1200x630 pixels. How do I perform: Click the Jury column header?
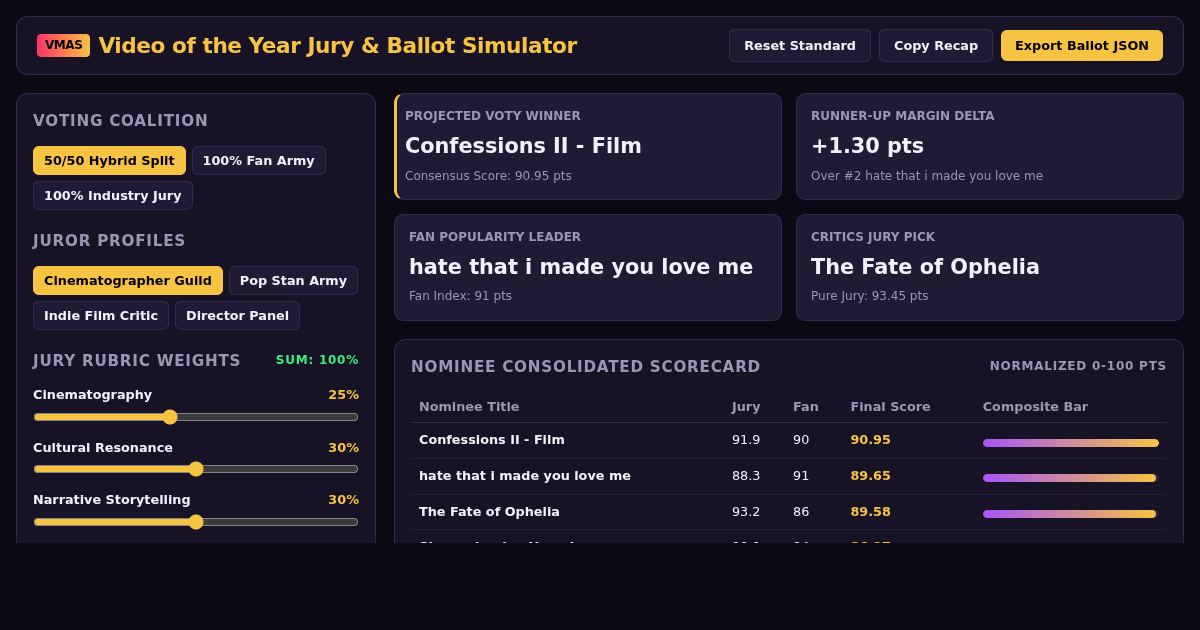coord(746,406)
